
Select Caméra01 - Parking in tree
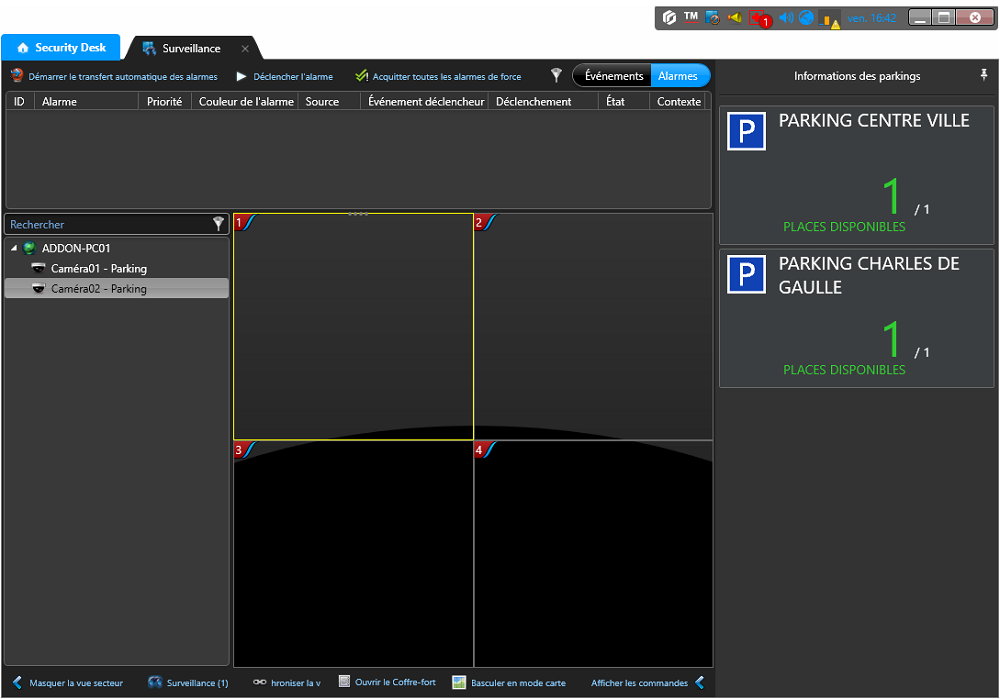point(98,268)
